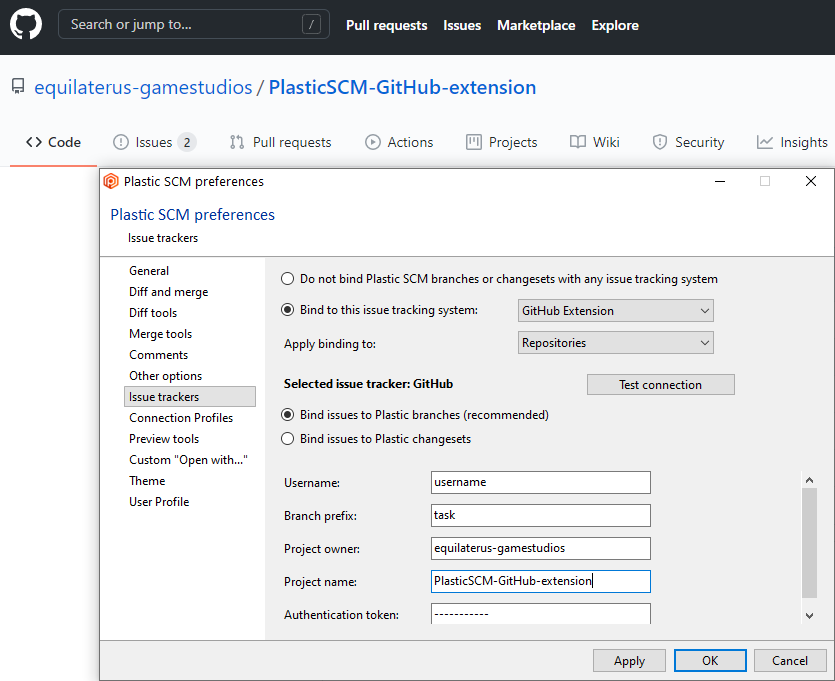835x681 pixels.
Task: Click the Username input field
Action: click(541, 482)
